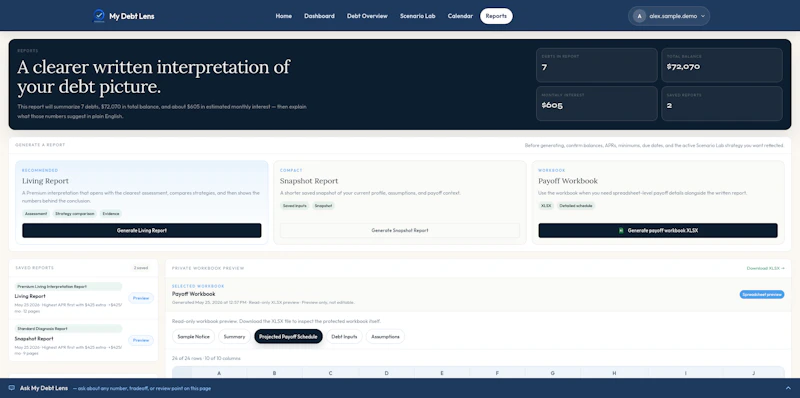The height and width of the screenshot is (398, 800).
Task: Click the Saved Reports count card
Action: click(x=722, y=104)
